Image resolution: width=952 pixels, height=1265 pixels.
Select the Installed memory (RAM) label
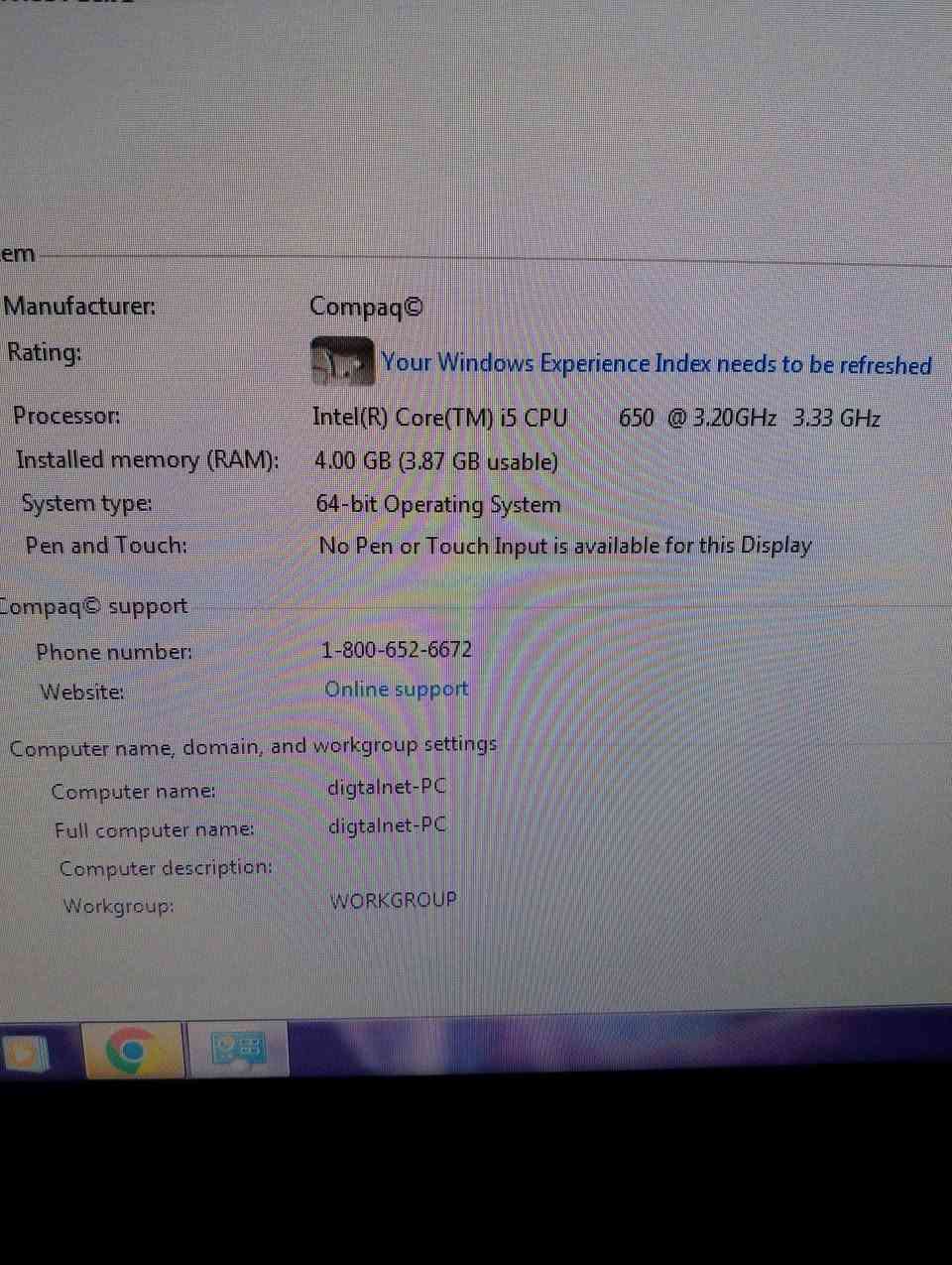pos(148,459)
